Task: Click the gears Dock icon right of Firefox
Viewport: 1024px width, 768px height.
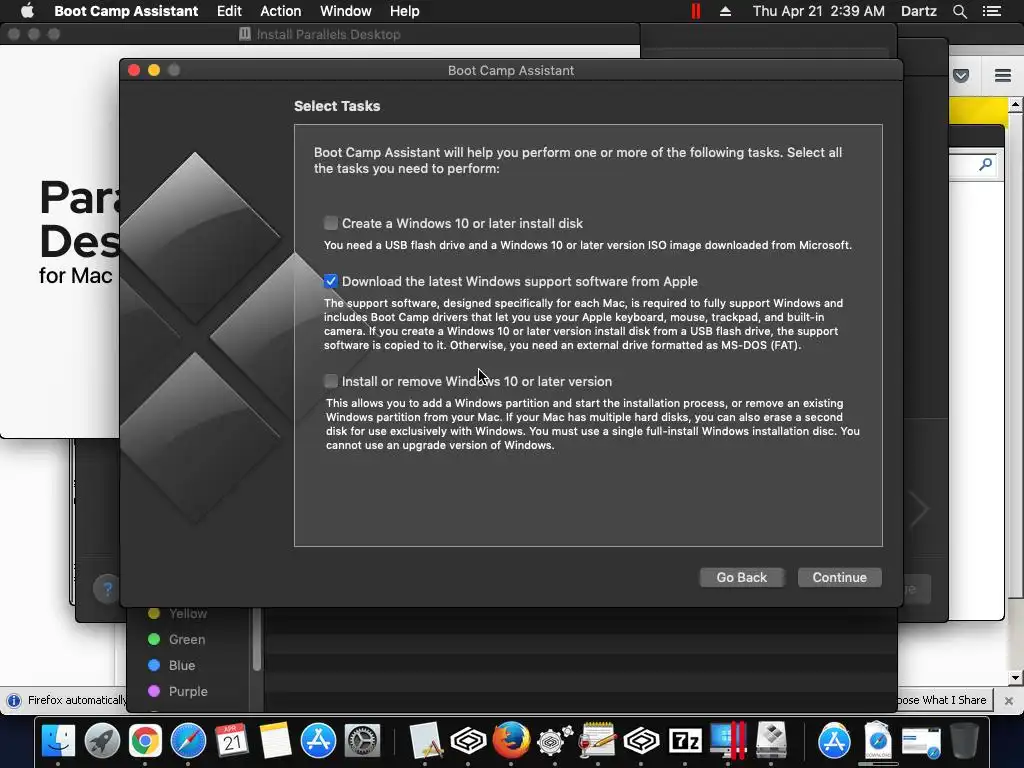Action: coord(554,741)
